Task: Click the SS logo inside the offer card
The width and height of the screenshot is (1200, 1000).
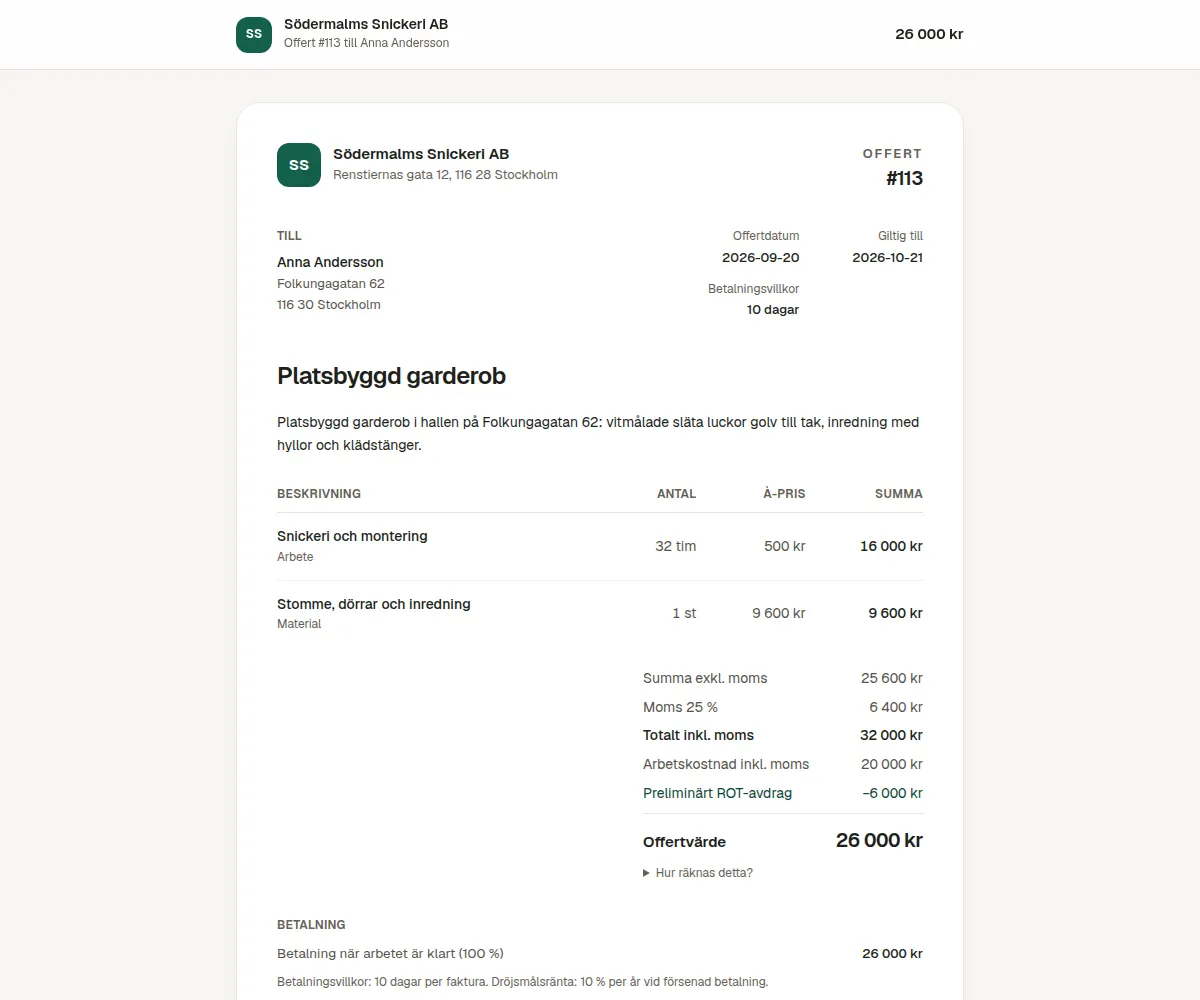Action: click(x=299, y=165)
